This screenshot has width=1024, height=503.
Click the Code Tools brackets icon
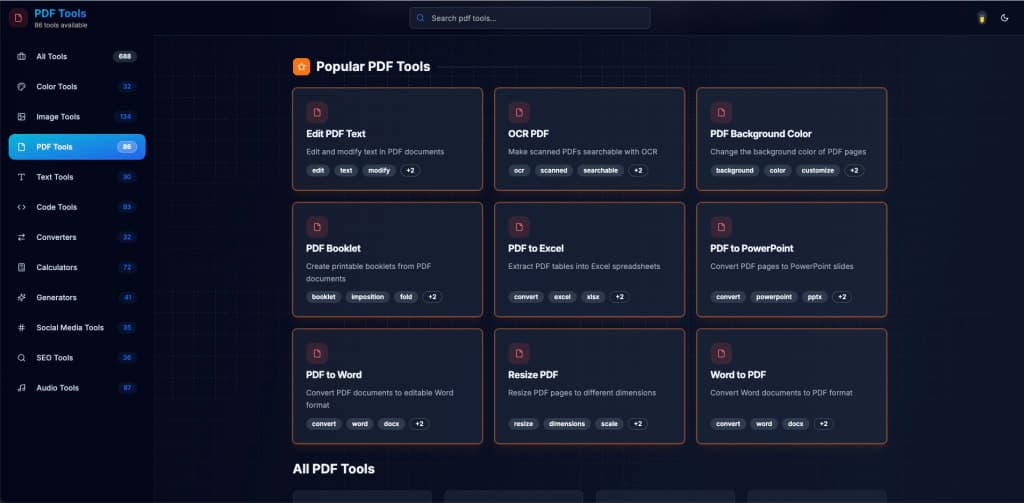(x=22, y=207)
